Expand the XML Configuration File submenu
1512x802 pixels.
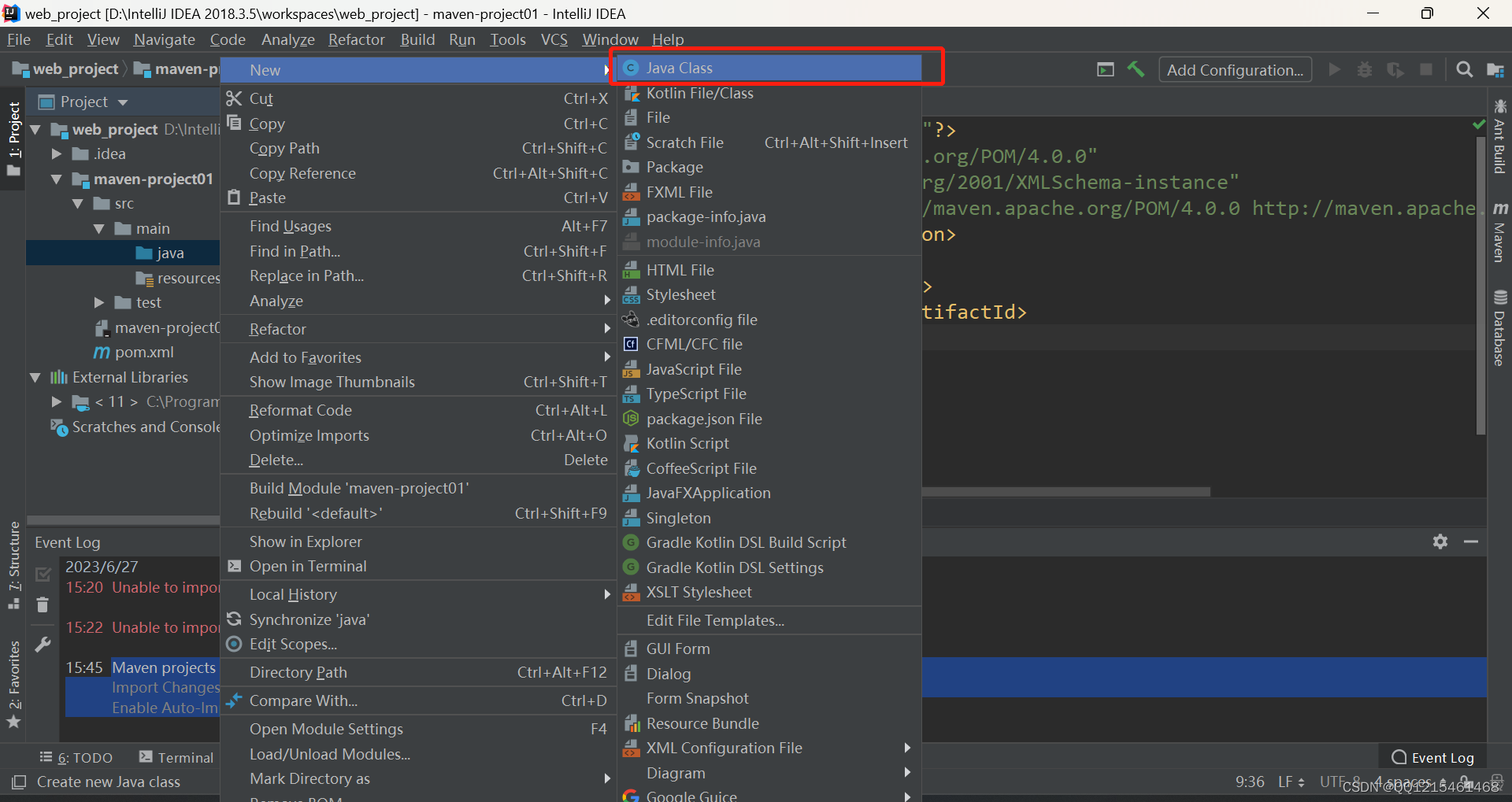click(x=769, y=748)
